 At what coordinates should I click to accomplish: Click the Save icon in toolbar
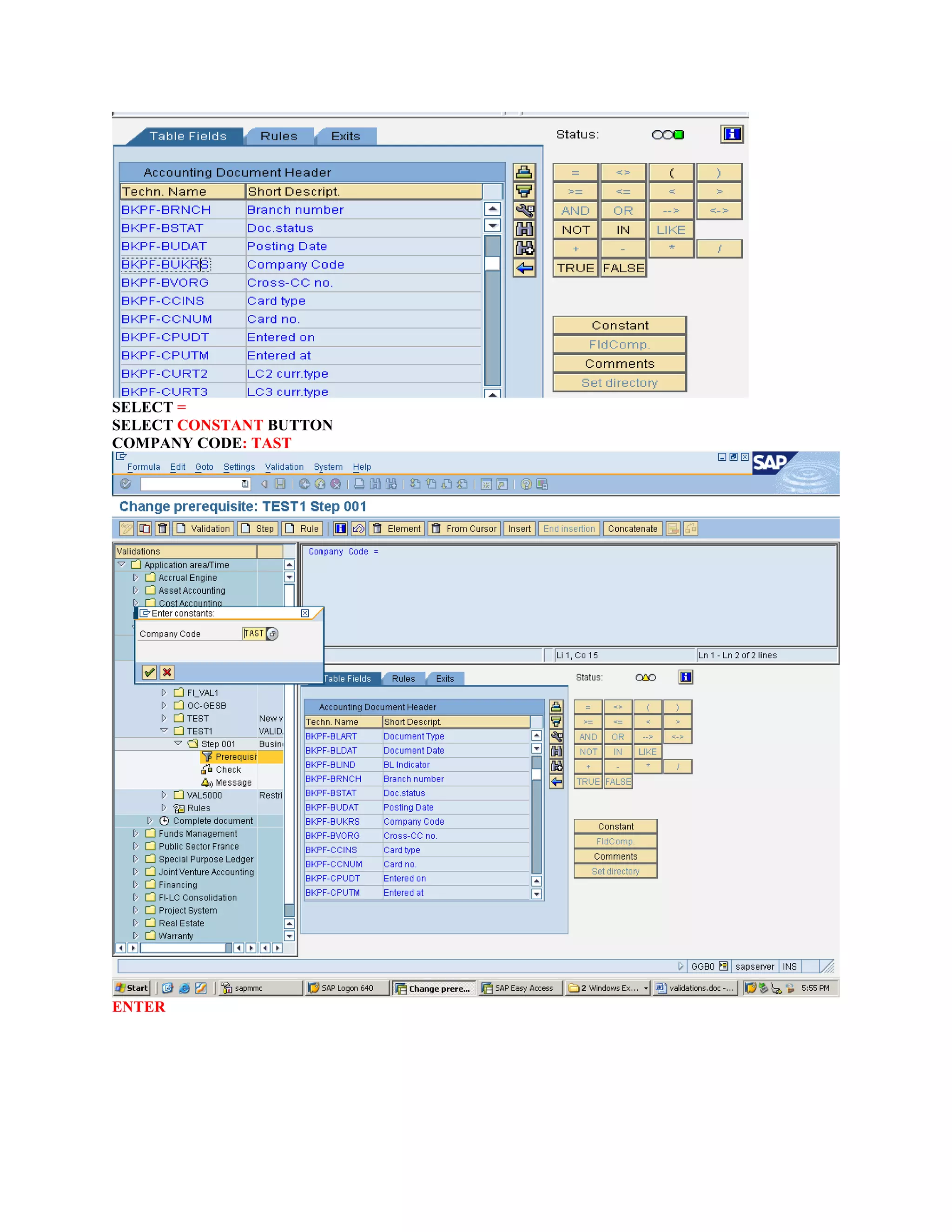[280, 484]
